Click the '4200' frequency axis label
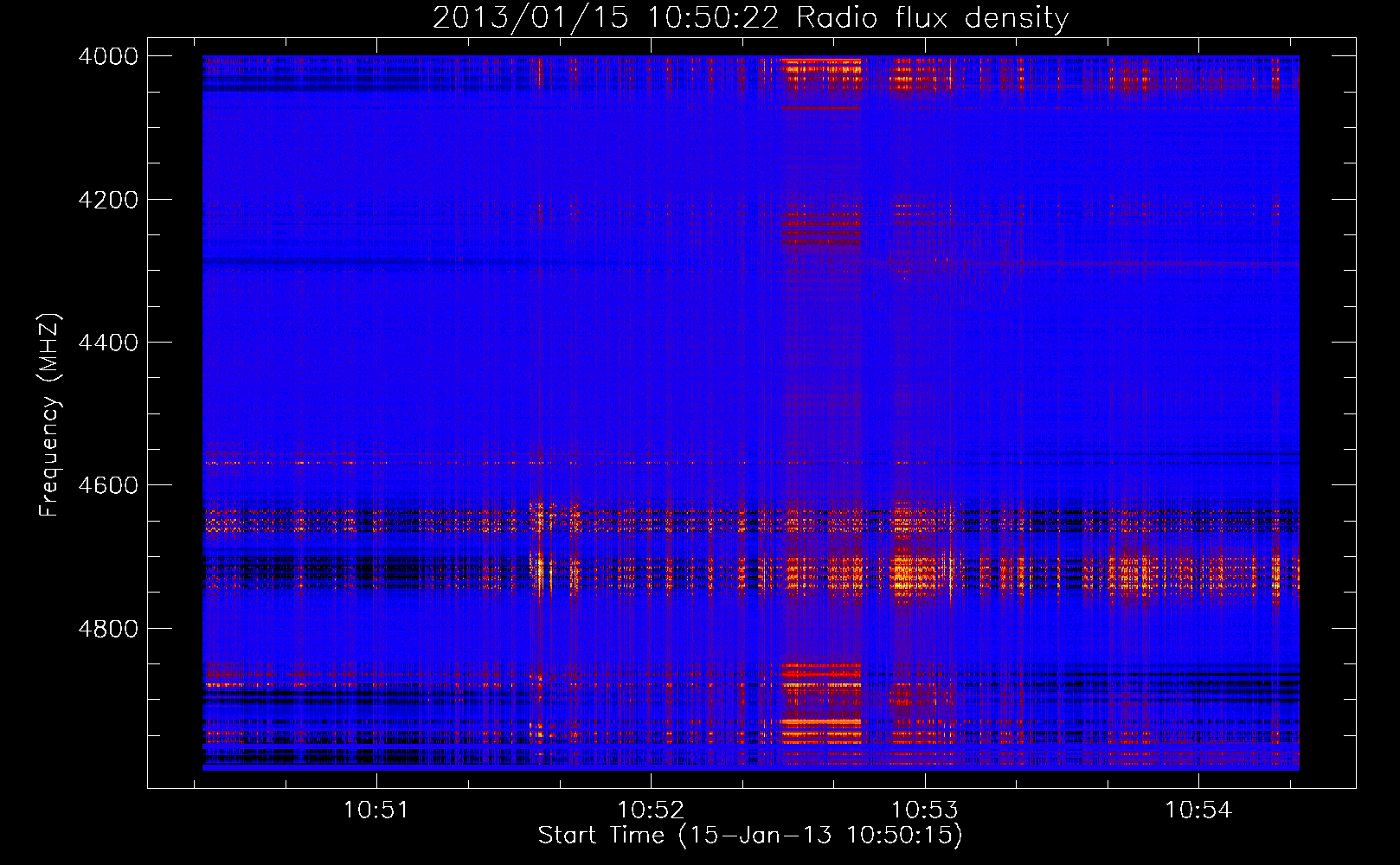This screenshot has height=865, width=1400. click(x=108, y=200)
